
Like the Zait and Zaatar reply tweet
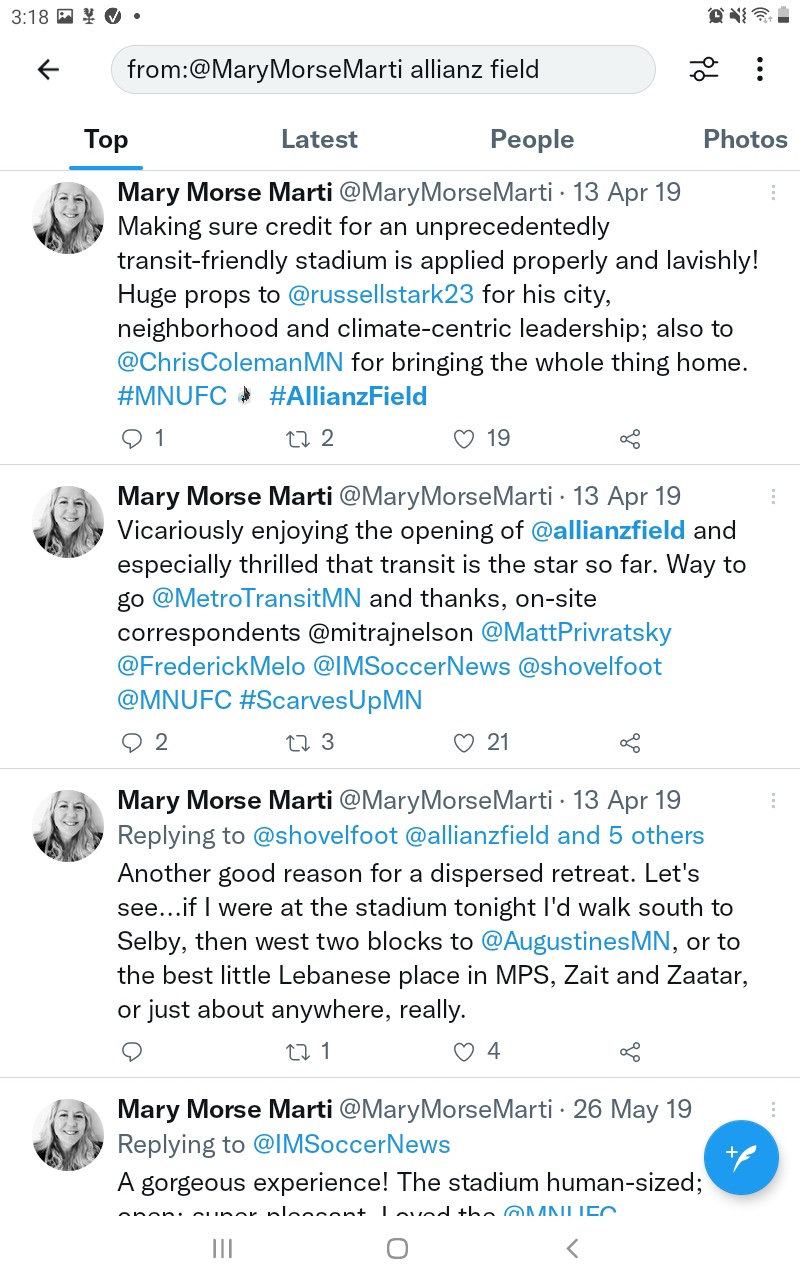(464, 1052)
